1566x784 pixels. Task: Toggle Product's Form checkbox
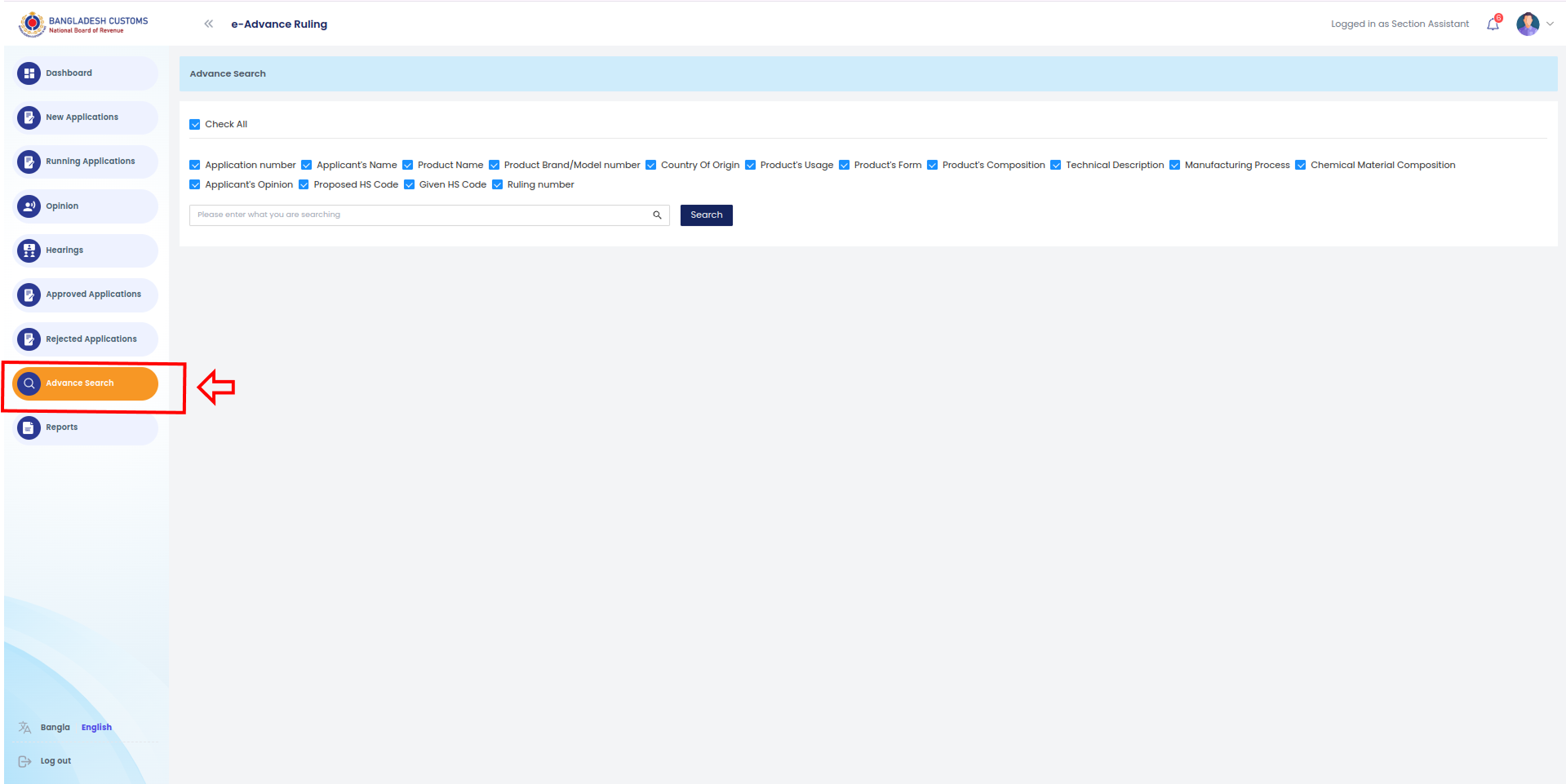(x=845, y=166)
